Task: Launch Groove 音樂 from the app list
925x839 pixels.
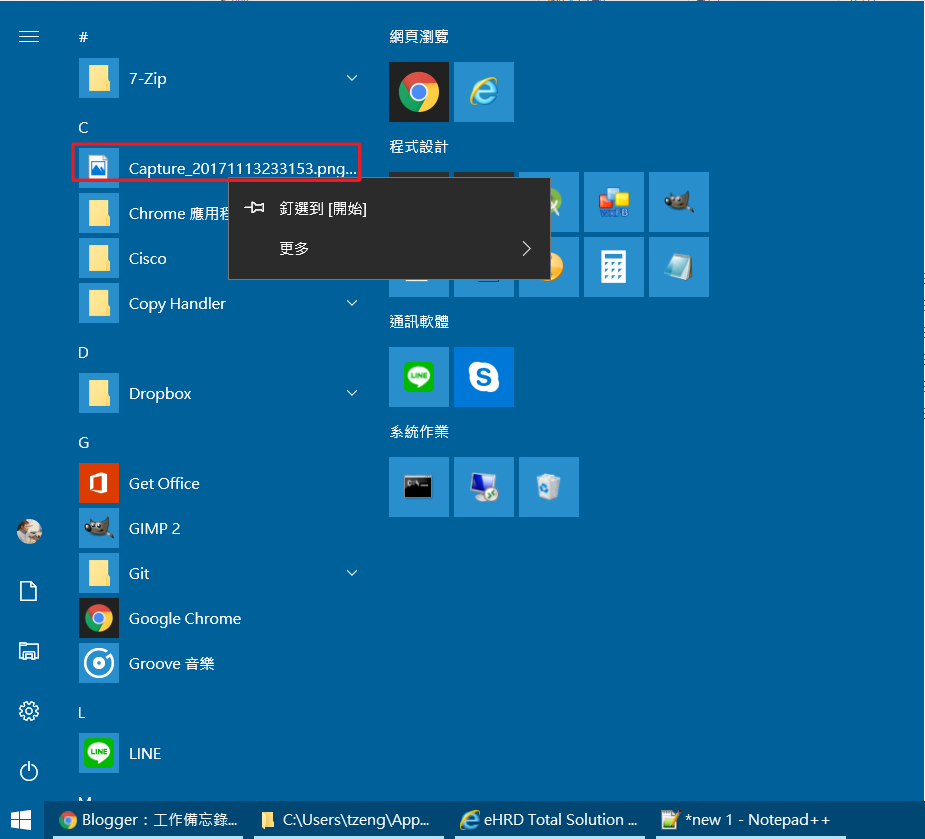Action: (x=171, y=663)
